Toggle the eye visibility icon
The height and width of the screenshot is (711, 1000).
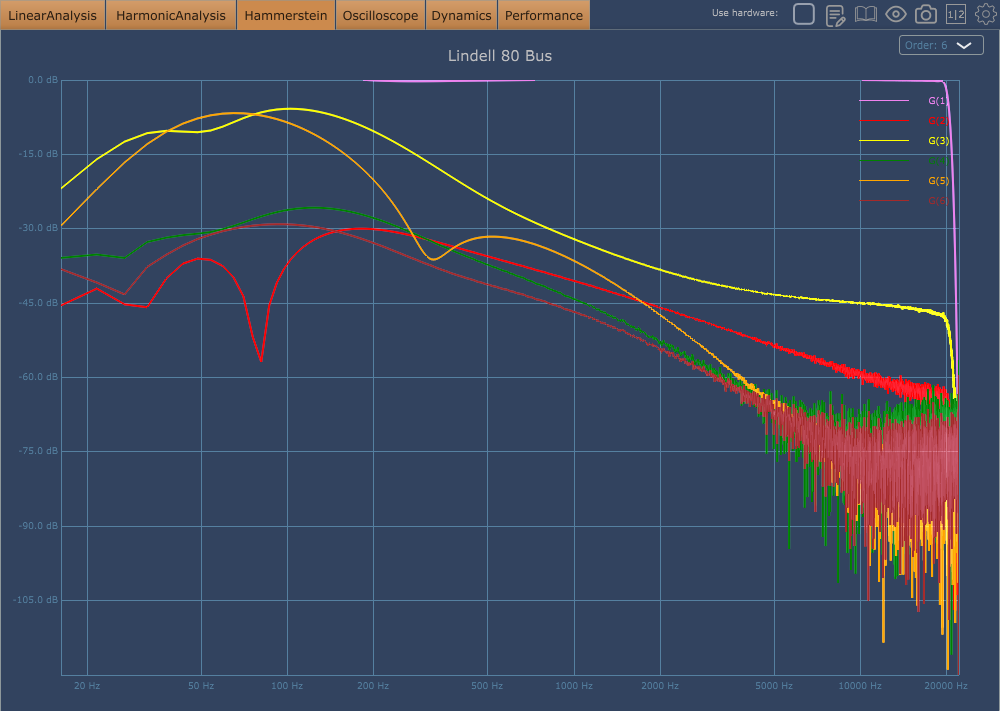coord(895,13)
